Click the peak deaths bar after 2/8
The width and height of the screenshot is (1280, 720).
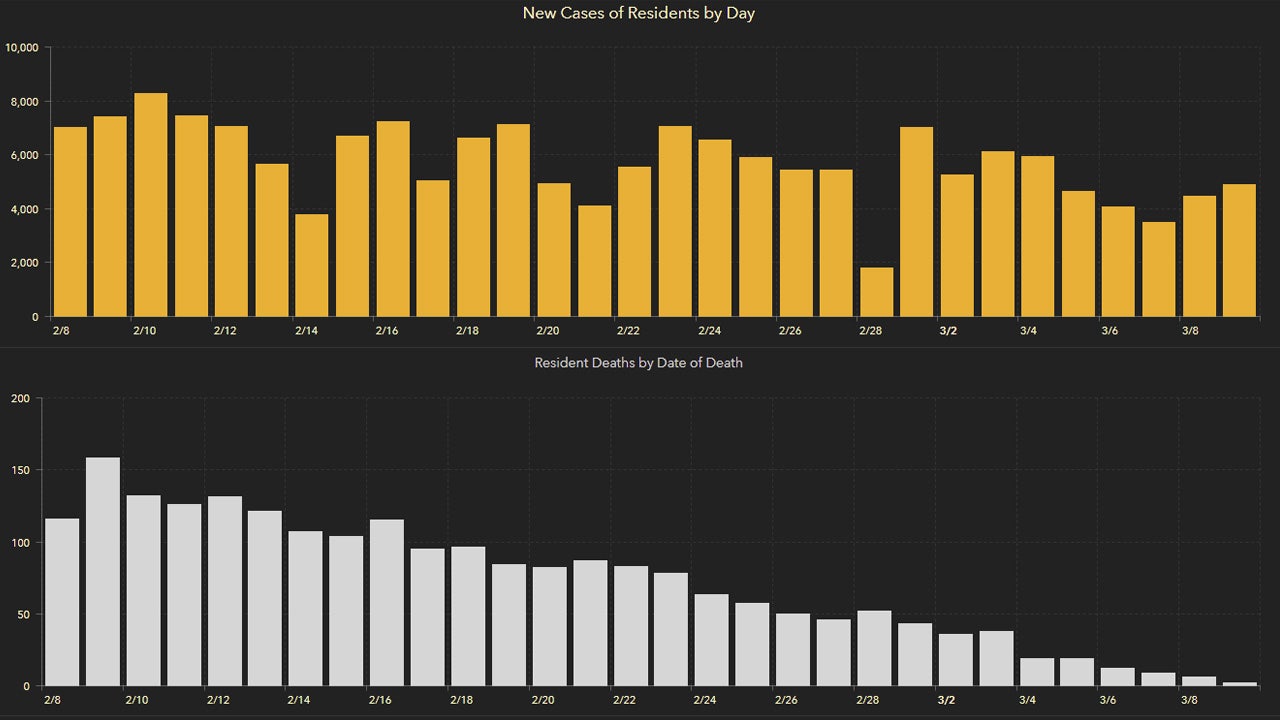coord(103,572)
